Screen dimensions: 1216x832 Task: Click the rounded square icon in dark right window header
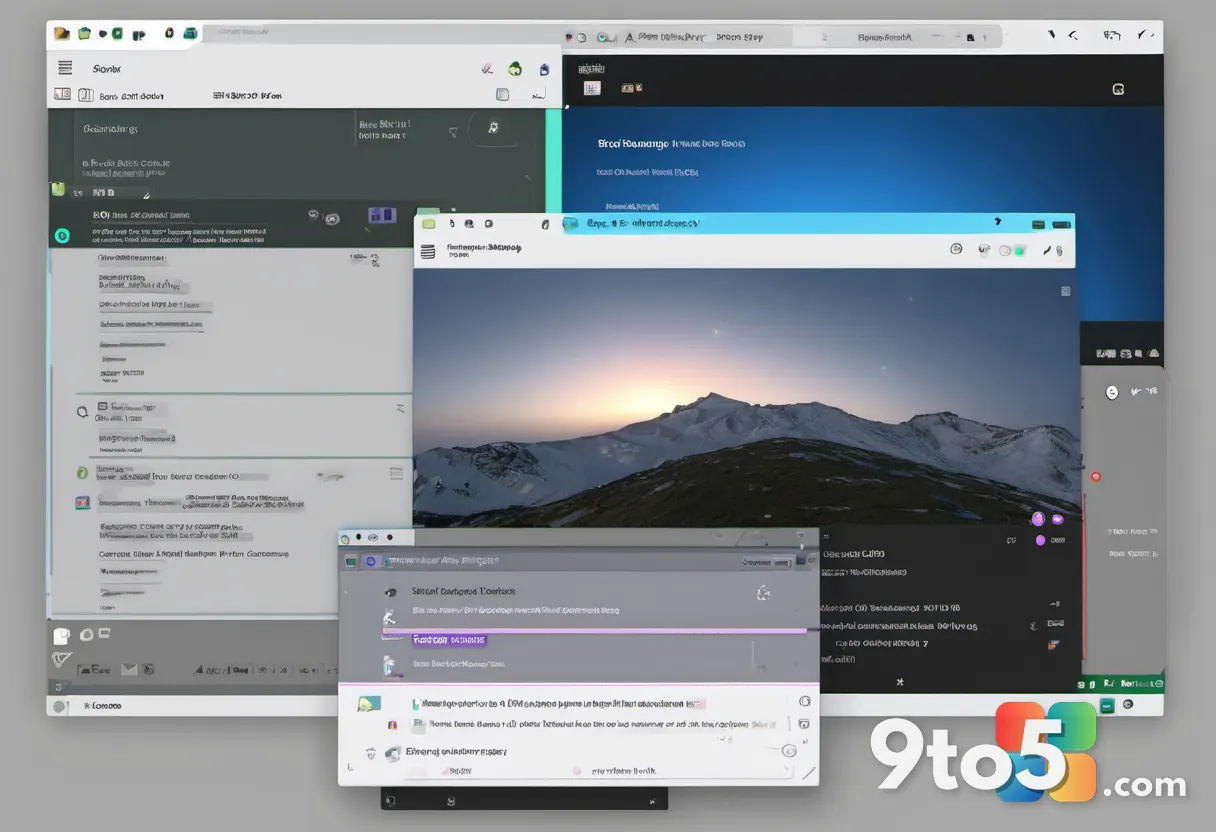pos(1118,89)
